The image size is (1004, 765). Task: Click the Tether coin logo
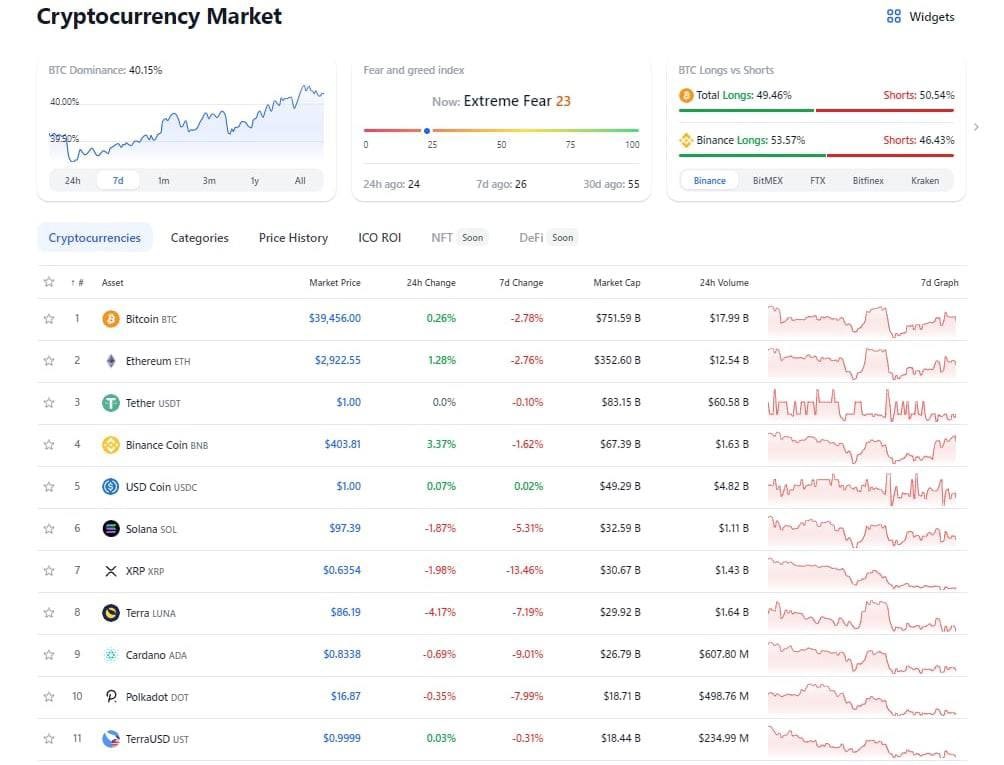(111, 403)
